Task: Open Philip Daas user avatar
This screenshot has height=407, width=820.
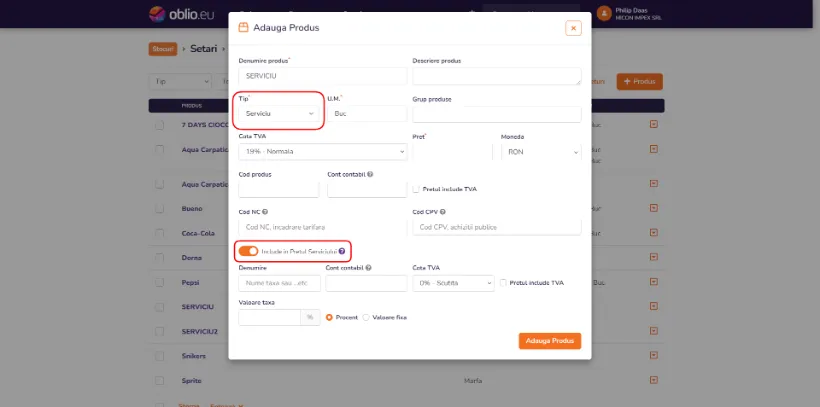Action: pyautogui.click(x=604, y=14)
